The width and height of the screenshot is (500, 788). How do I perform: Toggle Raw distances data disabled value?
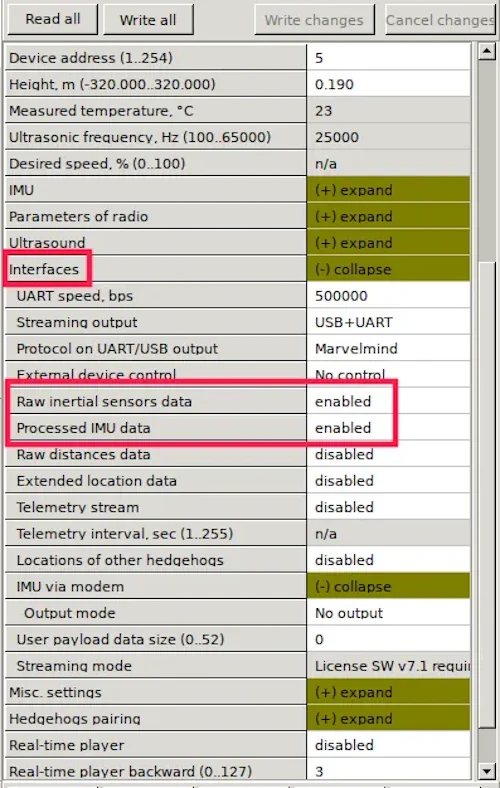click(x=388, y=454)
